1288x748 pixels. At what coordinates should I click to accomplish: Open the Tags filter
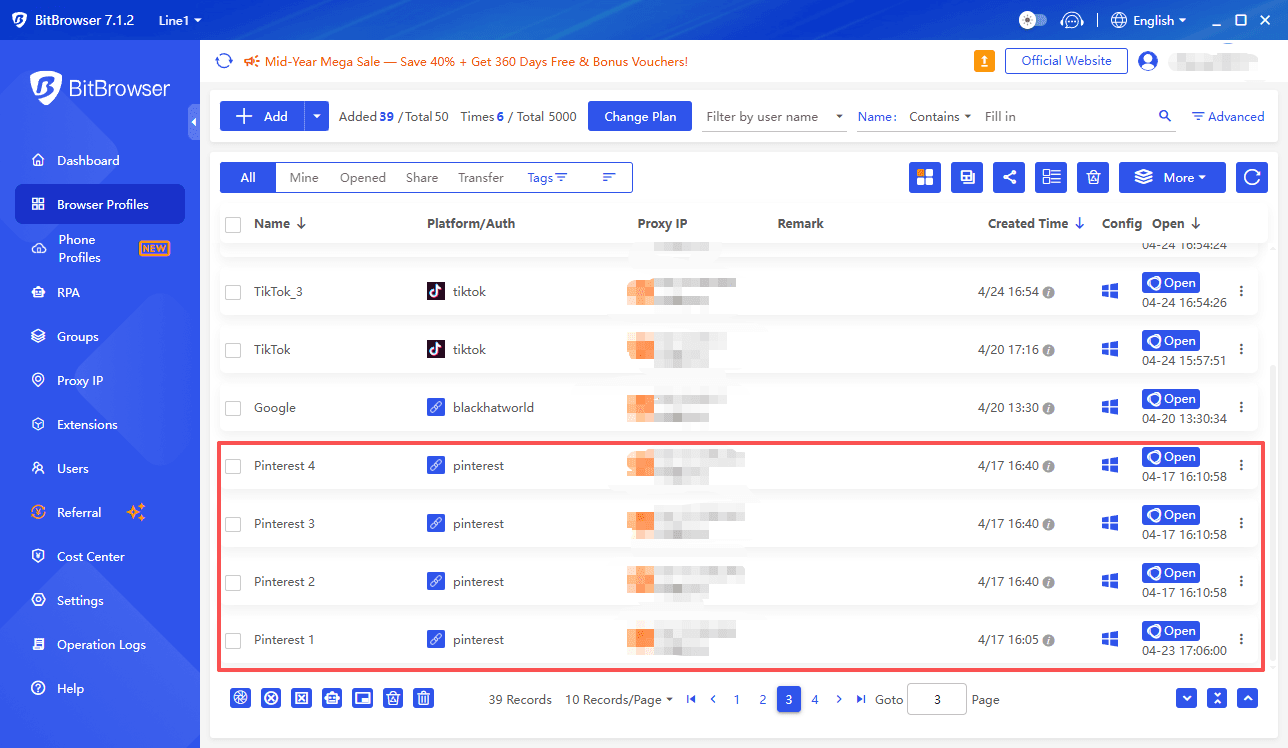[x=547, y=177]
